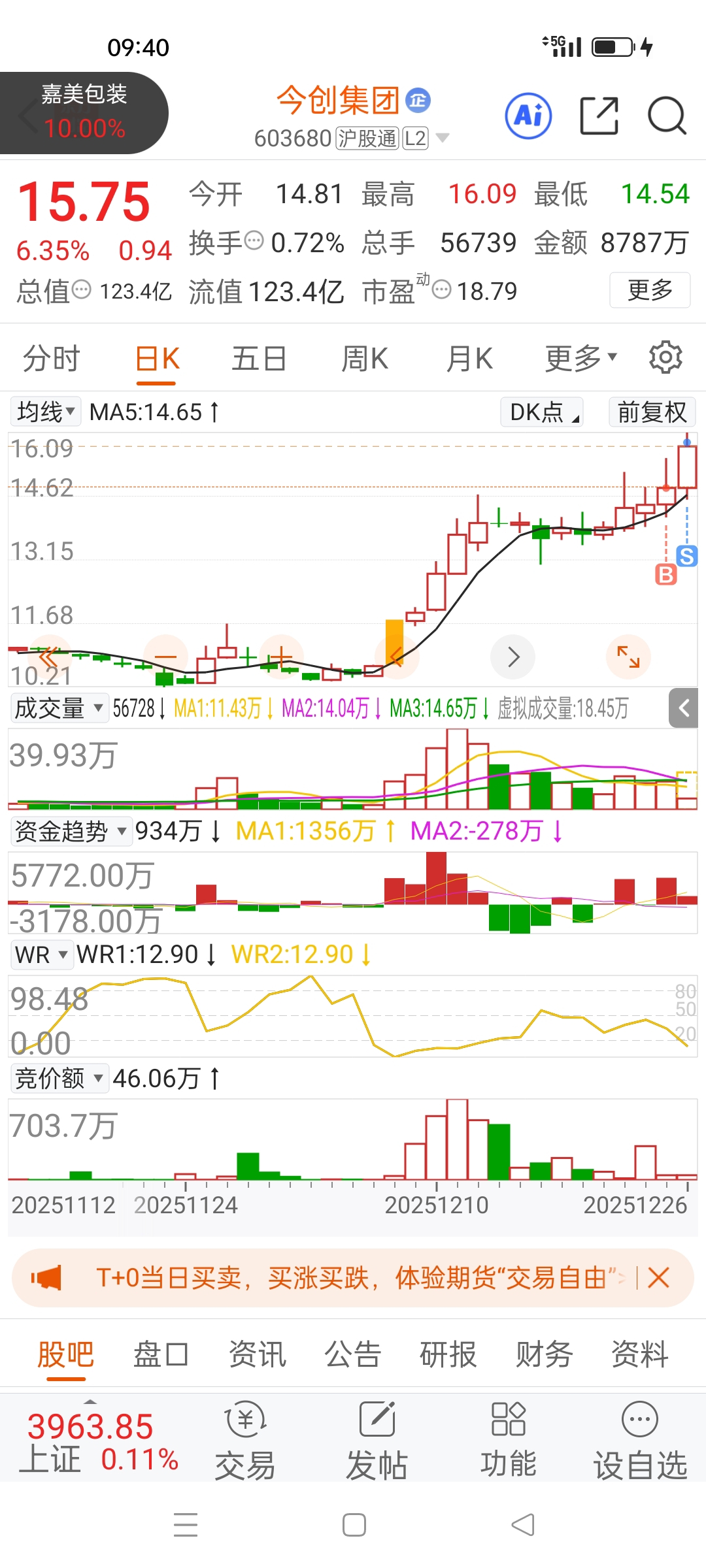Open the 股吧 tab
706x1568 pixels.
click(66, 1354)
